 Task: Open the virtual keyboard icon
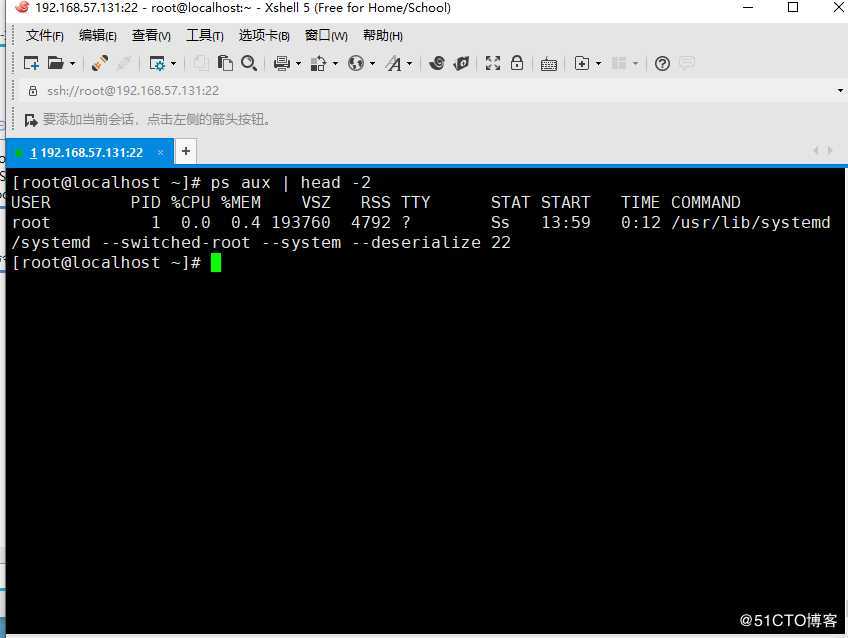[x=548, y=64]
